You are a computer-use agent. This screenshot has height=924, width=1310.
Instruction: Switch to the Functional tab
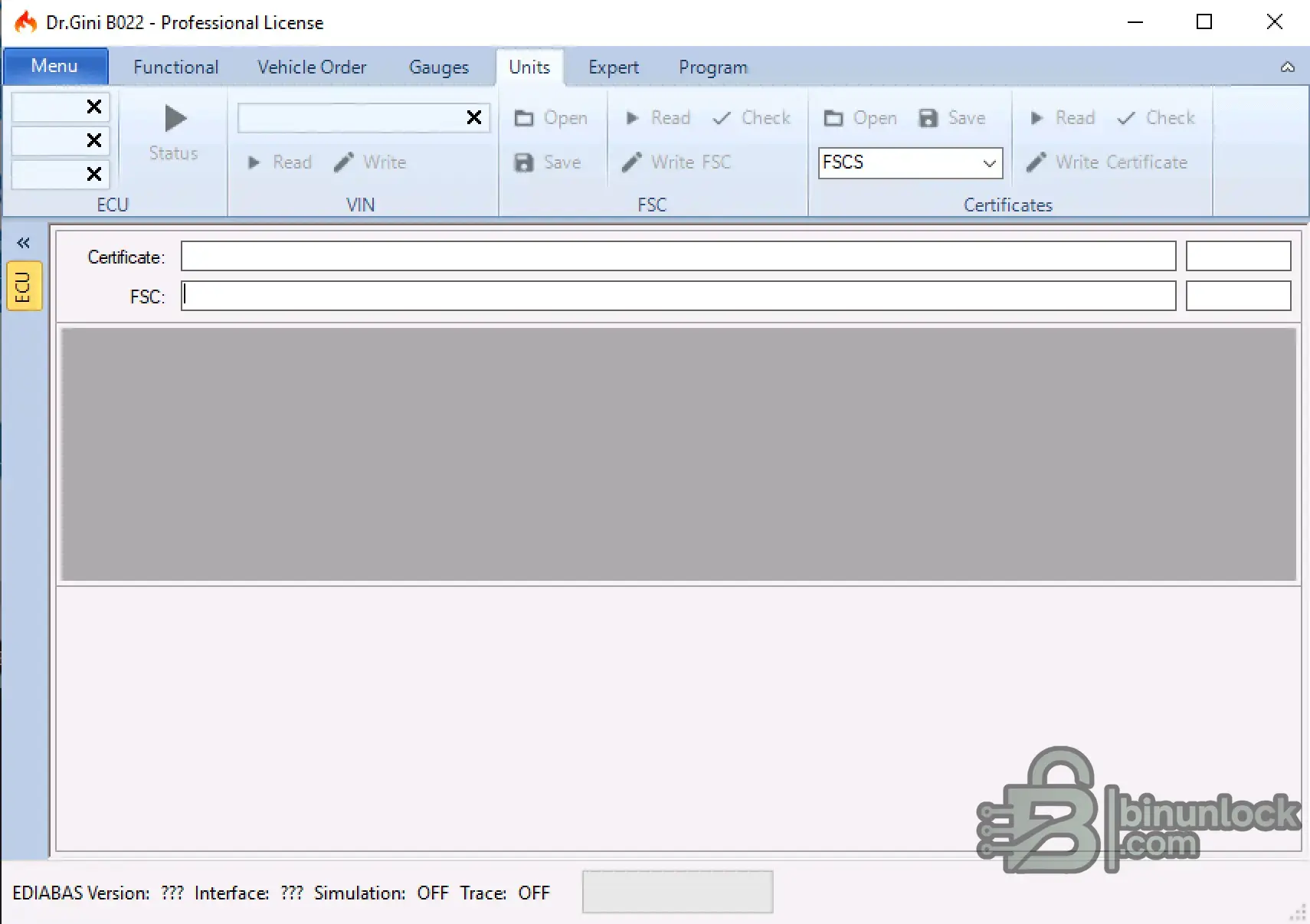click(x=176, y=67)
